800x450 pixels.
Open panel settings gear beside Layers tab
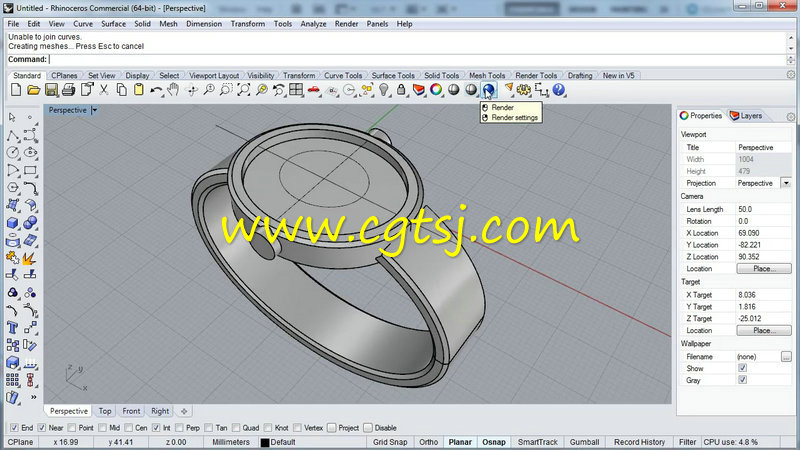(x=791, y=116)
